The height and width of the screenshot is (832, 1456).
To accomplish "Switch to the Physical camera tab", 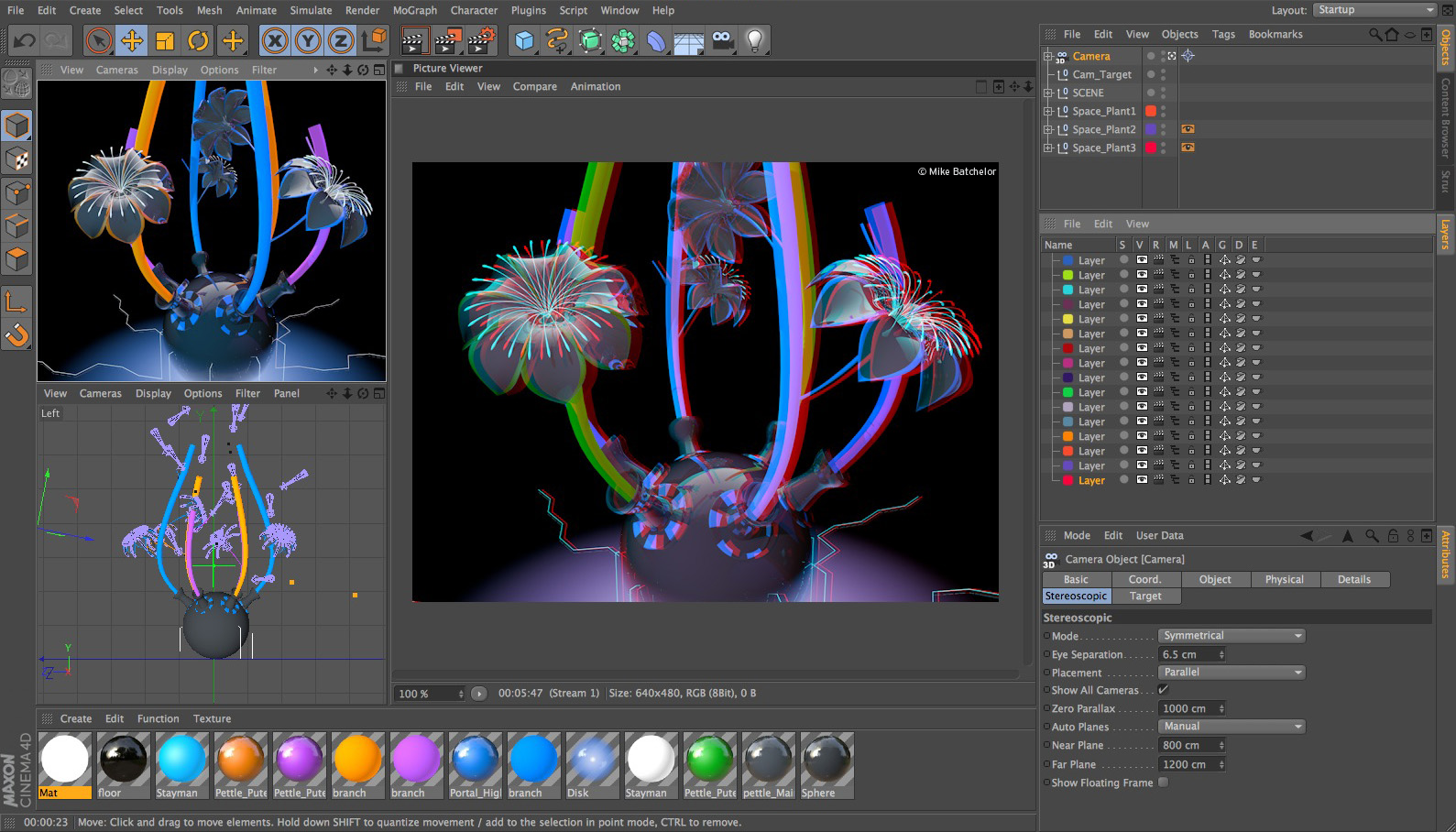I will [x=1284, y=579].
